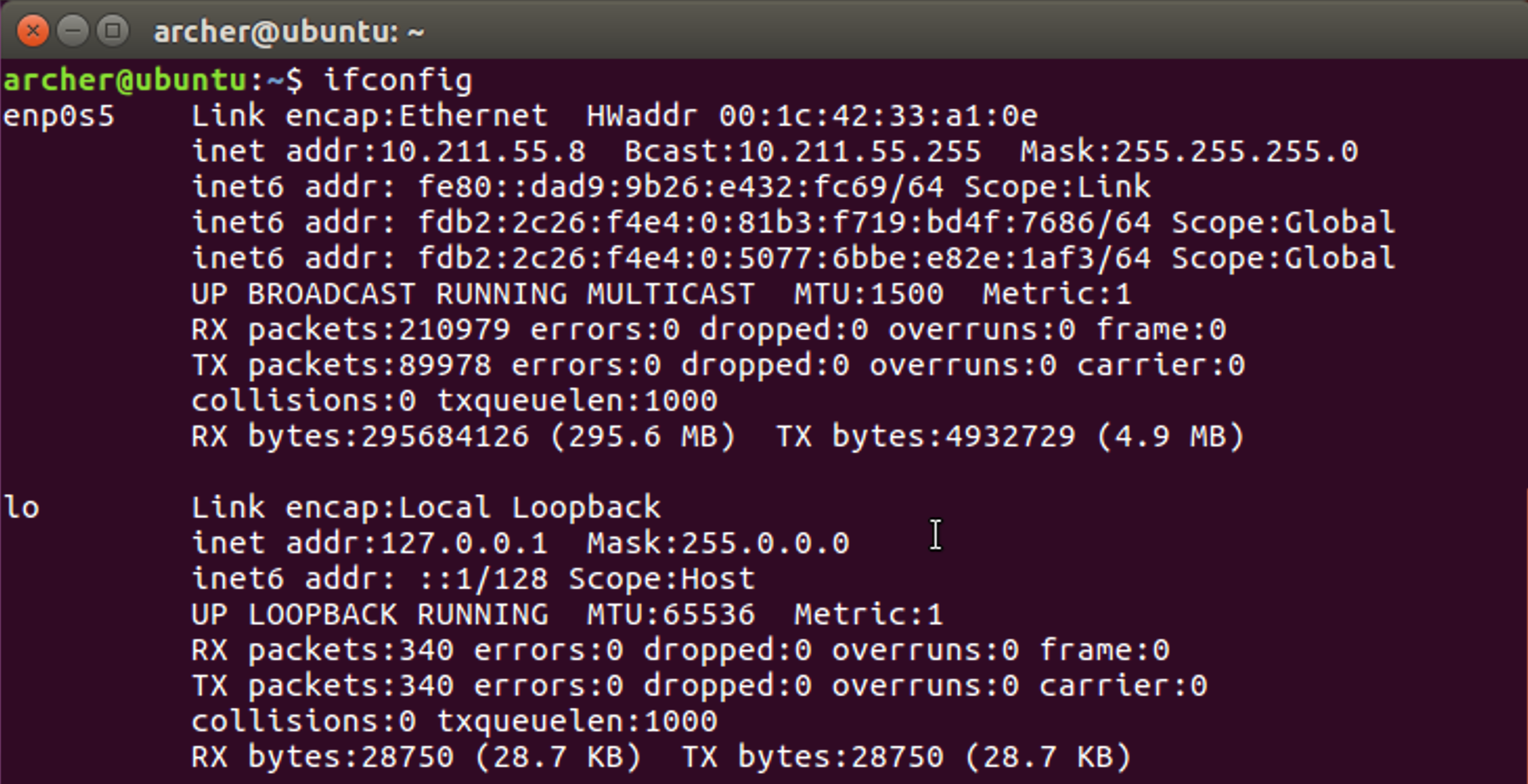Click the inet addr 10.211.55.8 text
Image resolution: width=1528 pixels, height=784 pixels.
coord(389,151)
